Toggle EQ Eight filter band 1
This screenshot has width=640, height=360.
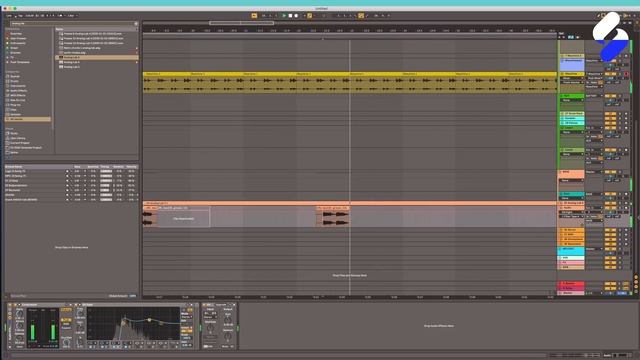pyautogui.click(x=91, y=347)
